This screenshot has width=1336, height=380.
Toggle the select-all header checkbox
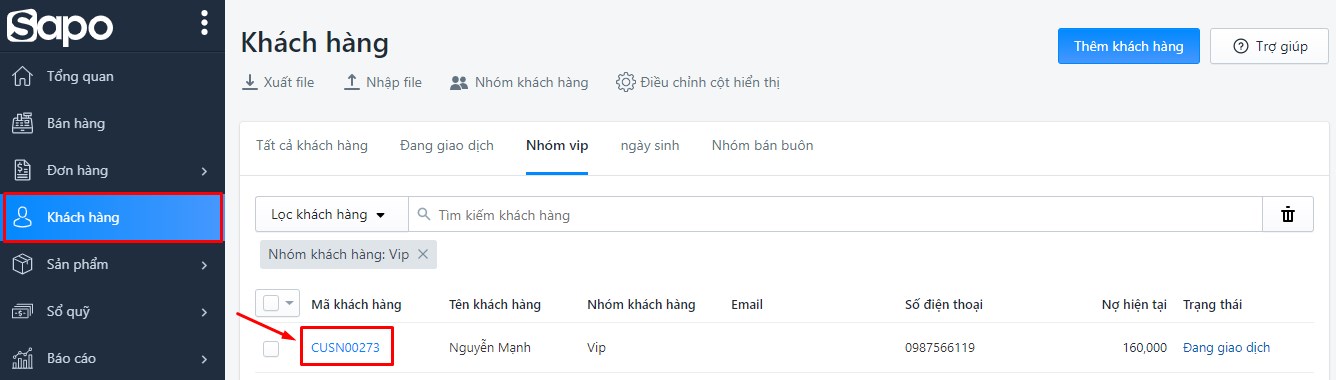(x=271, y=303)
